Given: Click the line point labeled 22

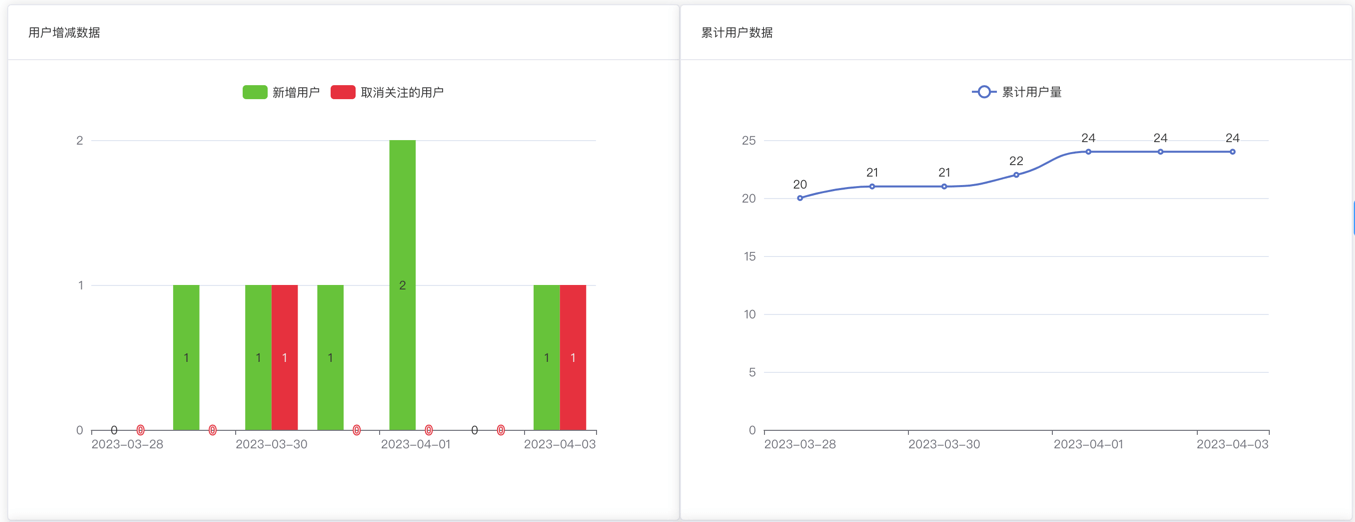Looking at the screenshot, I should pyautogui.click(x=1016, y=175).
